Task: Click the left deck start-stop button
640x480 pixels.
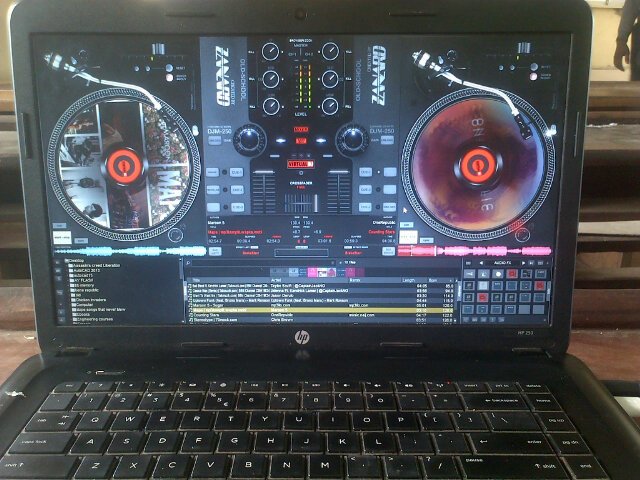Action: click(x=62, y=238)
